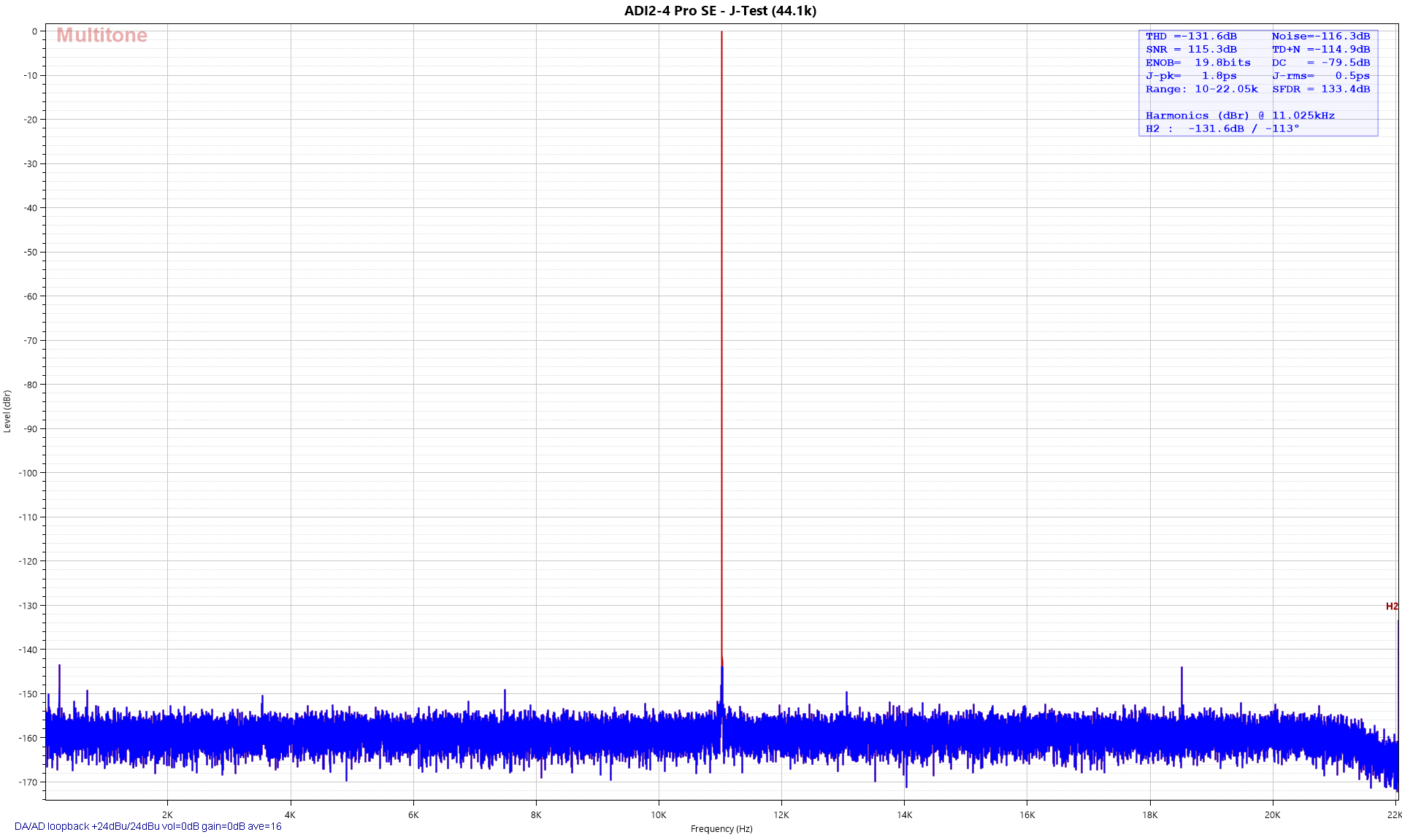The height and width of the screenshot is (840, 1402).
Task: Click the 2K frequency axis tick label
Action: coord(167,815)
